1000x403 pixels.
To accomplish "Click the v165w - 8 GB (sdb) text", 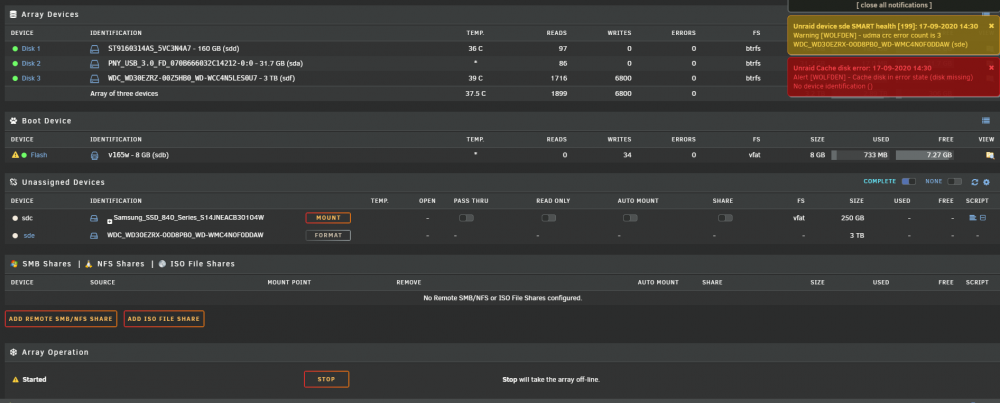I will (x=138, y=155).
